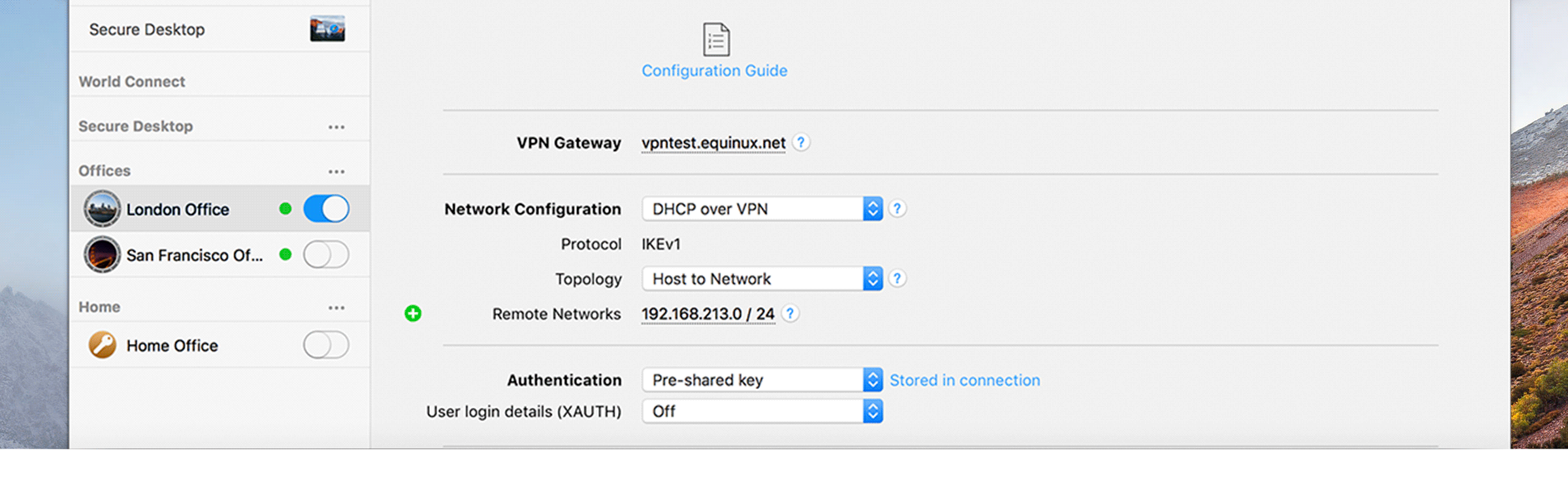Show help for Network Configuration

point(898,209)
